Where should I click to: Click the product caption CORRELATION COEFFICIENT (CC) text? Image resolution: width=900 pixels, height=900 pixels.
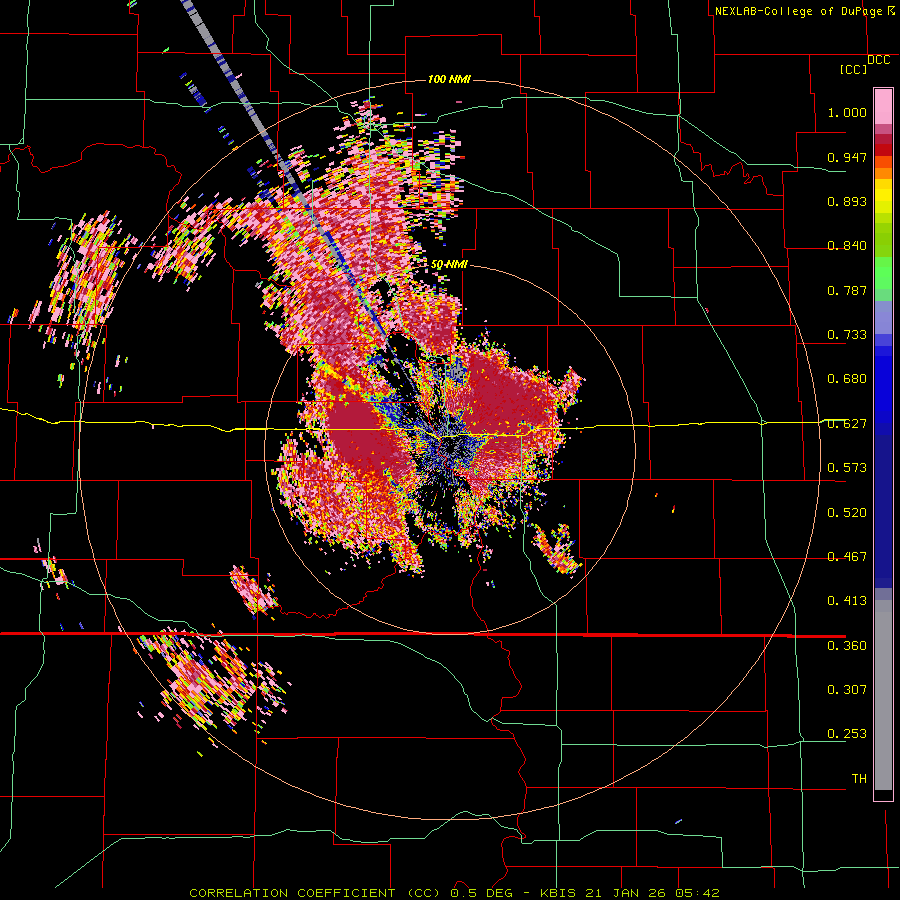(314, 893)
